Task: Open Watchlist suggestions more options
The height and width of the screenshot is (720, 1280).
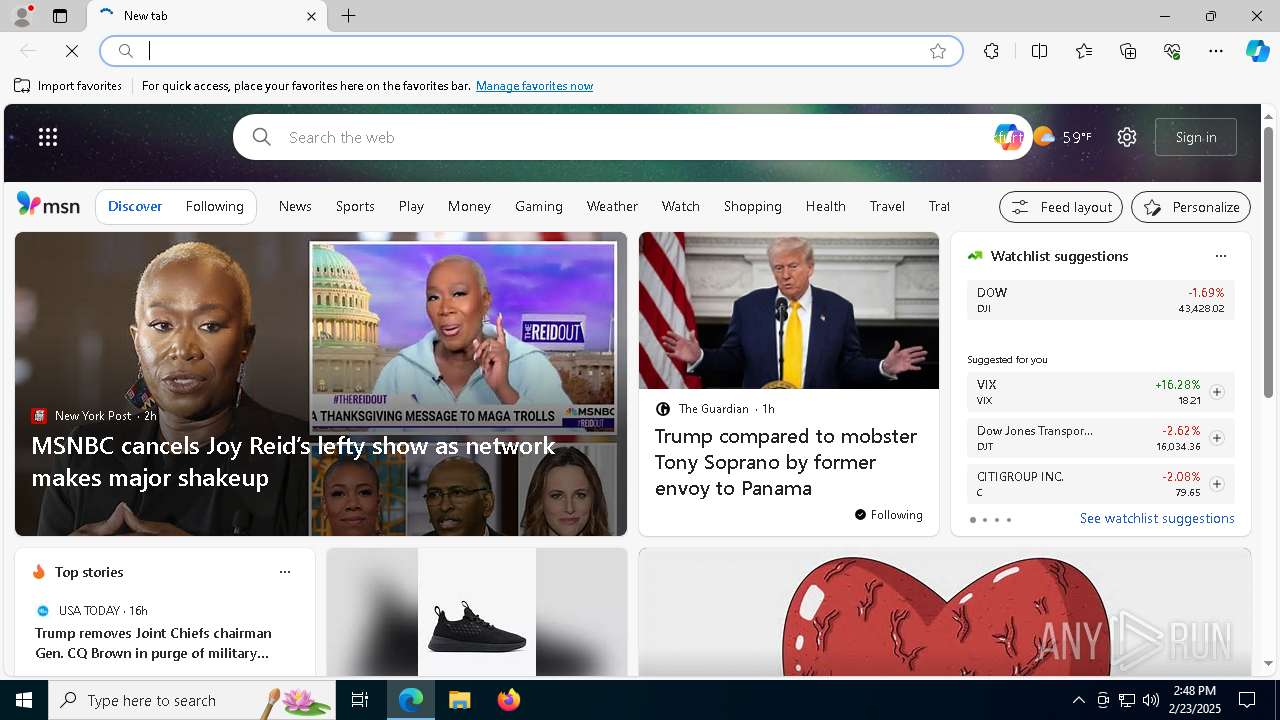Action: 1220,256
